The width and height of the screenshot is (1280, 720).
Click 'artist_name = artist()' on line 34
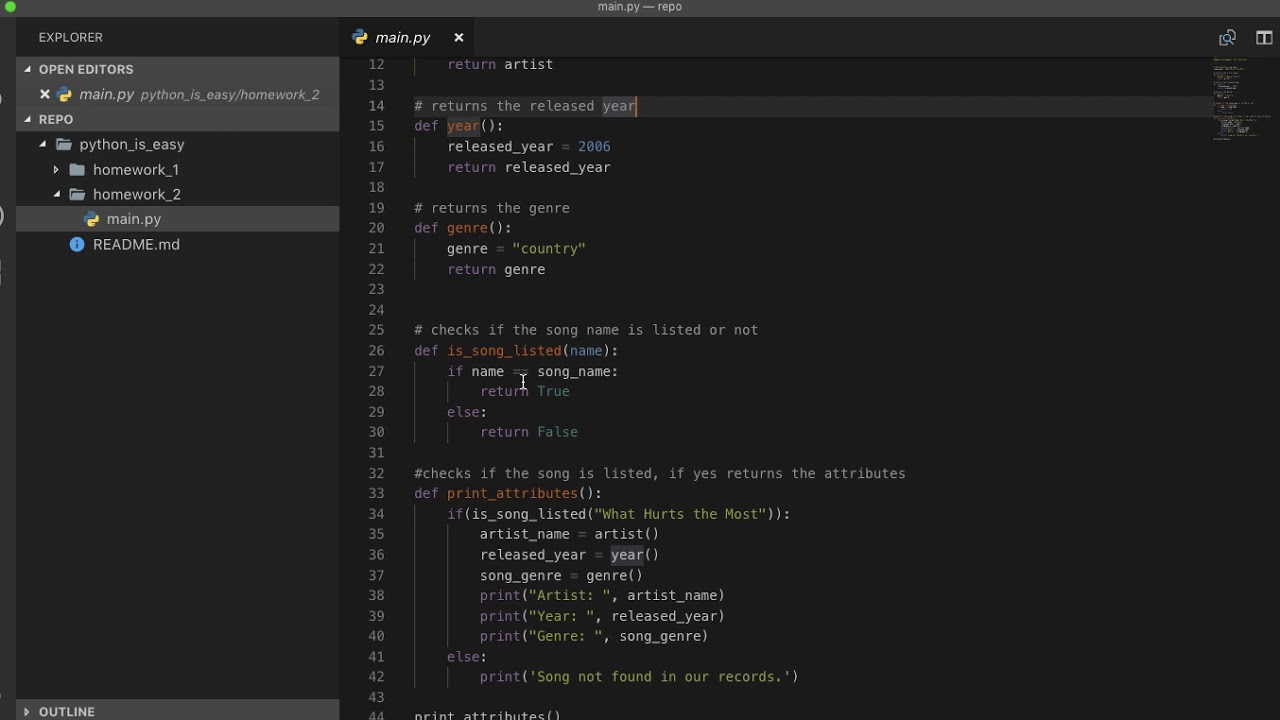coord(569,534)
